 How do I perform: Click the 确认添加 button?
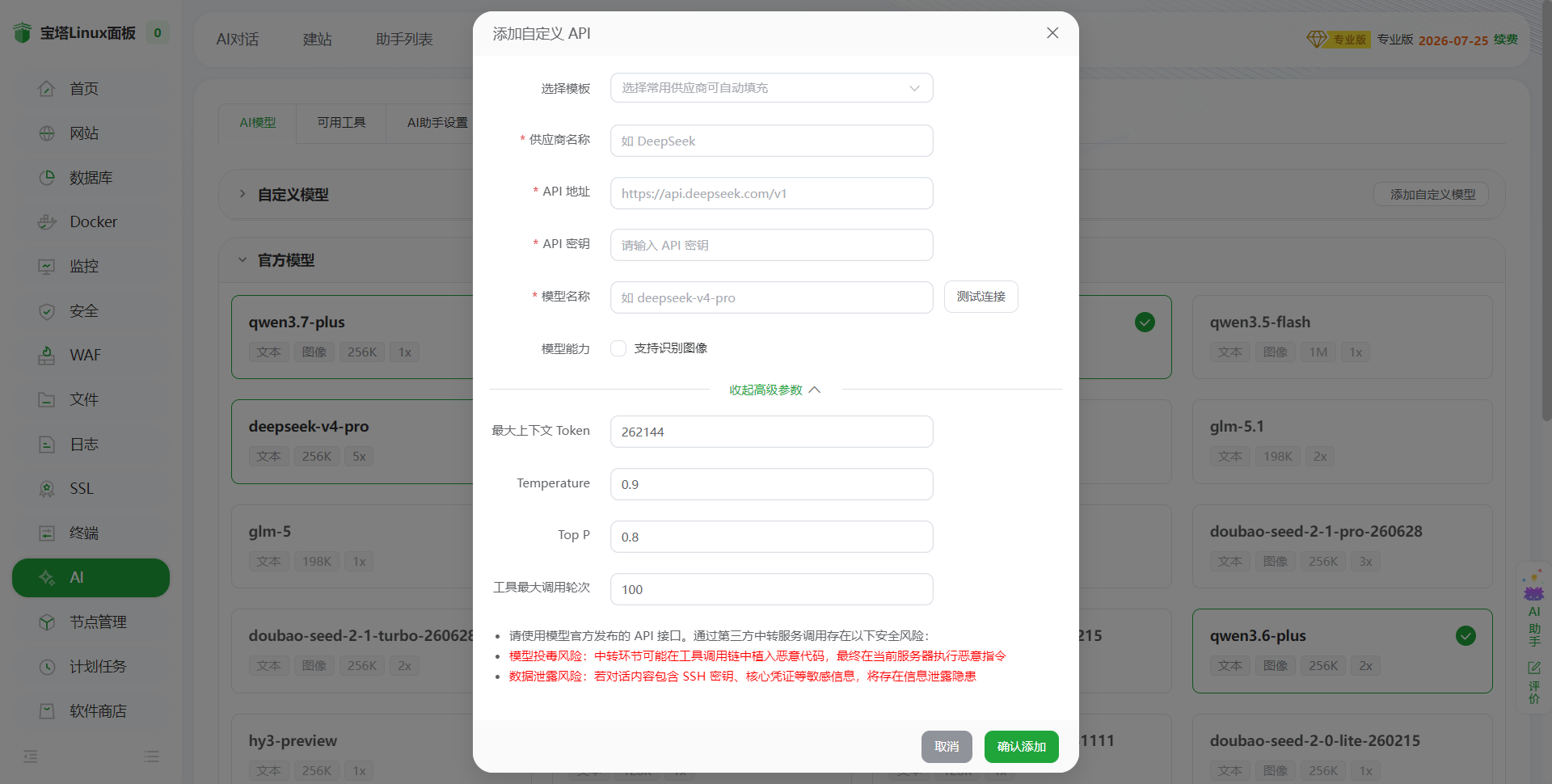pyautogui.click(x=1021, y=747)
